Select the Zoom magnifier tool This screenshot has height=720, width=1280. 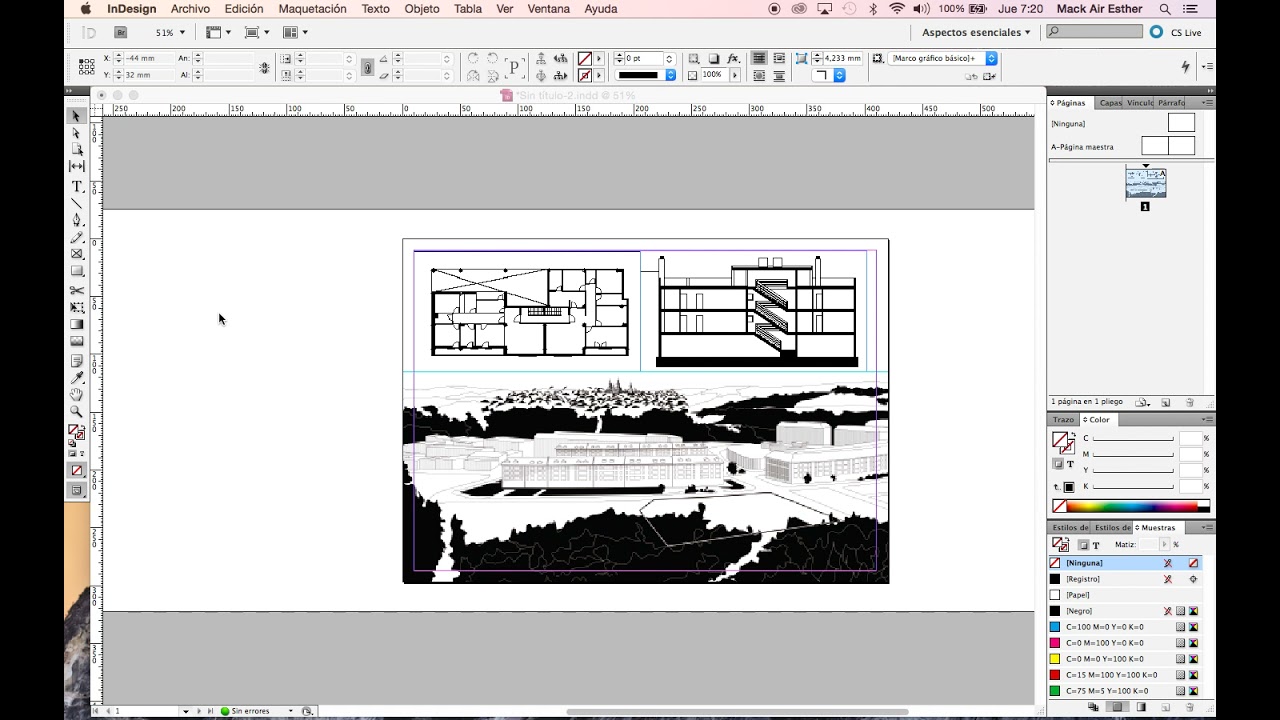76,411
